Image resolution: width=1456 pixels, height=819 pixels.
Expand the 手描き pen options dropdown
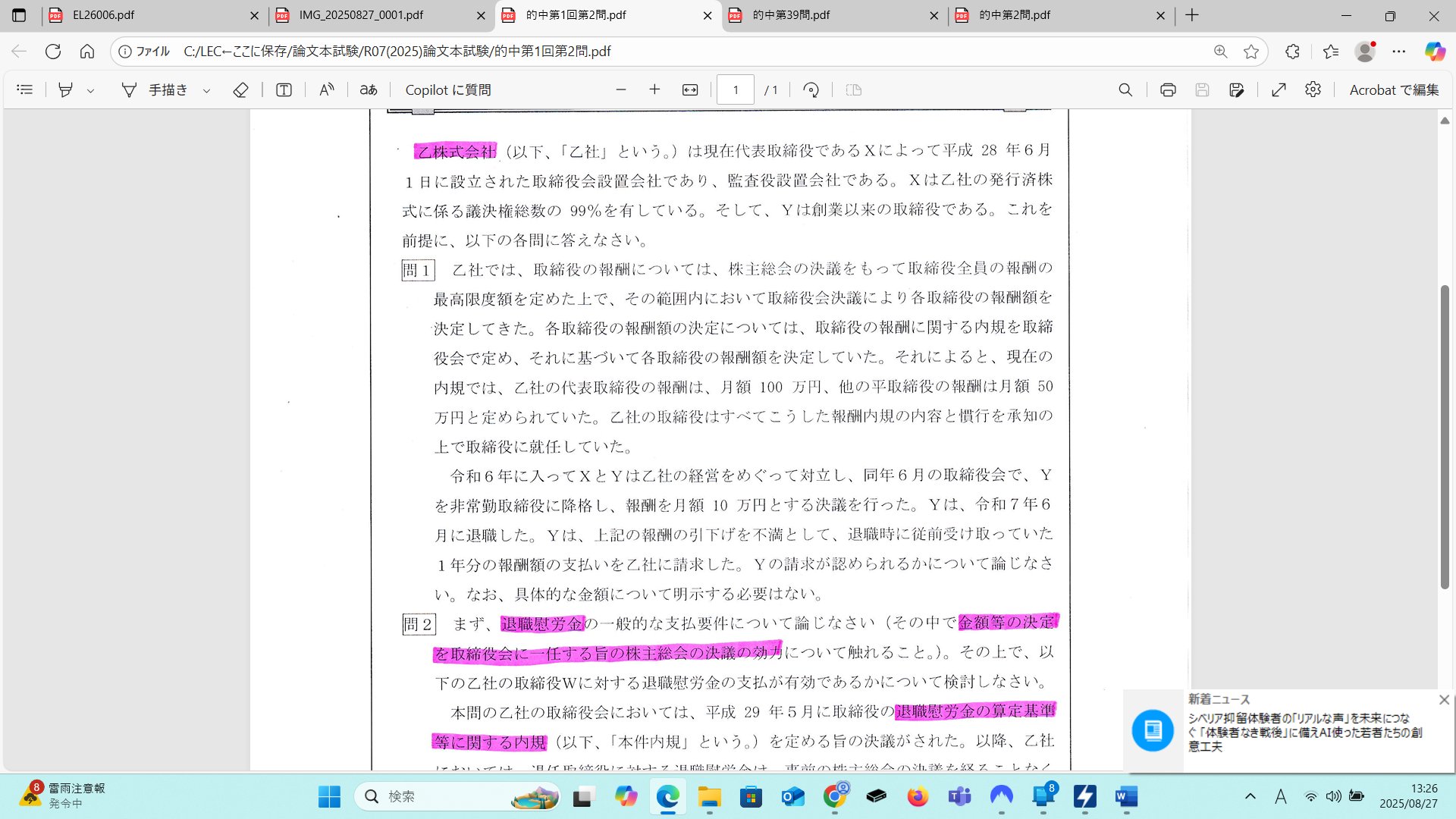[206, 90]
